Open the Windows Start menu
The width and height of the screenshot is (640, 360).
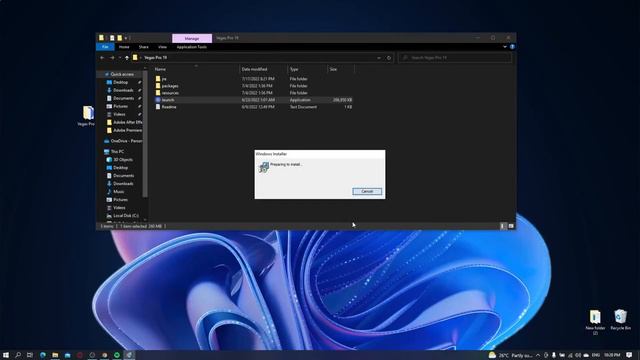pos(6,355)
